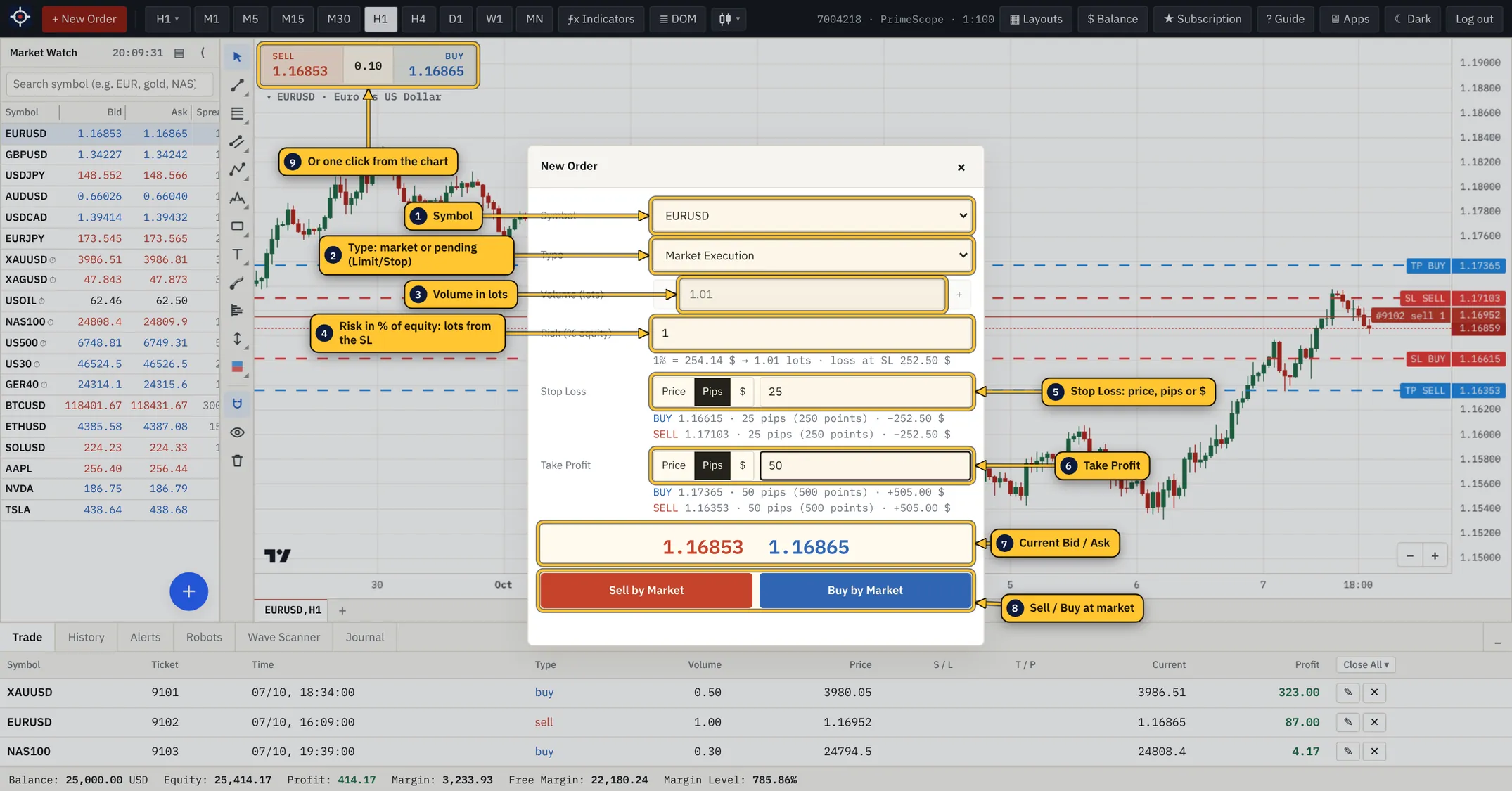This screenshot has width=1512, height=791.
Task: Toggle drawings visibility eye icon
Action: pyautogui.click(x=237, y=432)
